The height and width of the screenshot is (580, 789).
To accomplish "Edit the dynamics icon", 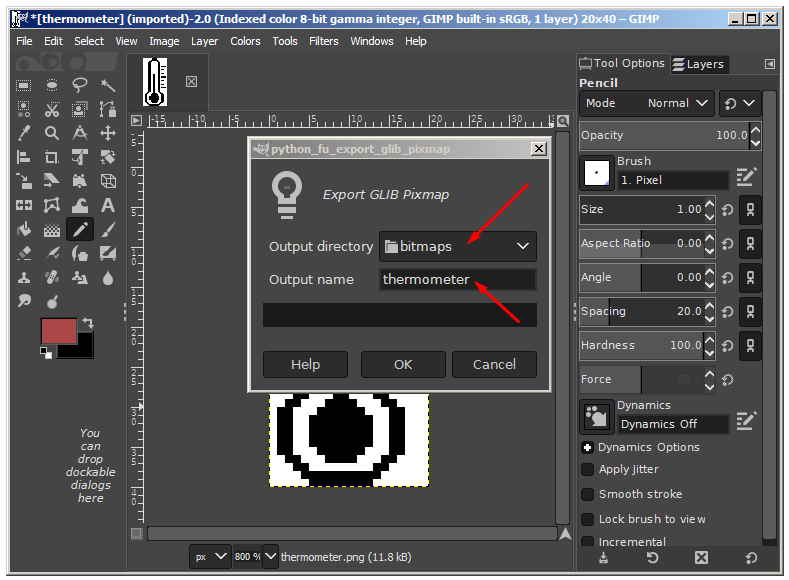I will click(746, 421).
